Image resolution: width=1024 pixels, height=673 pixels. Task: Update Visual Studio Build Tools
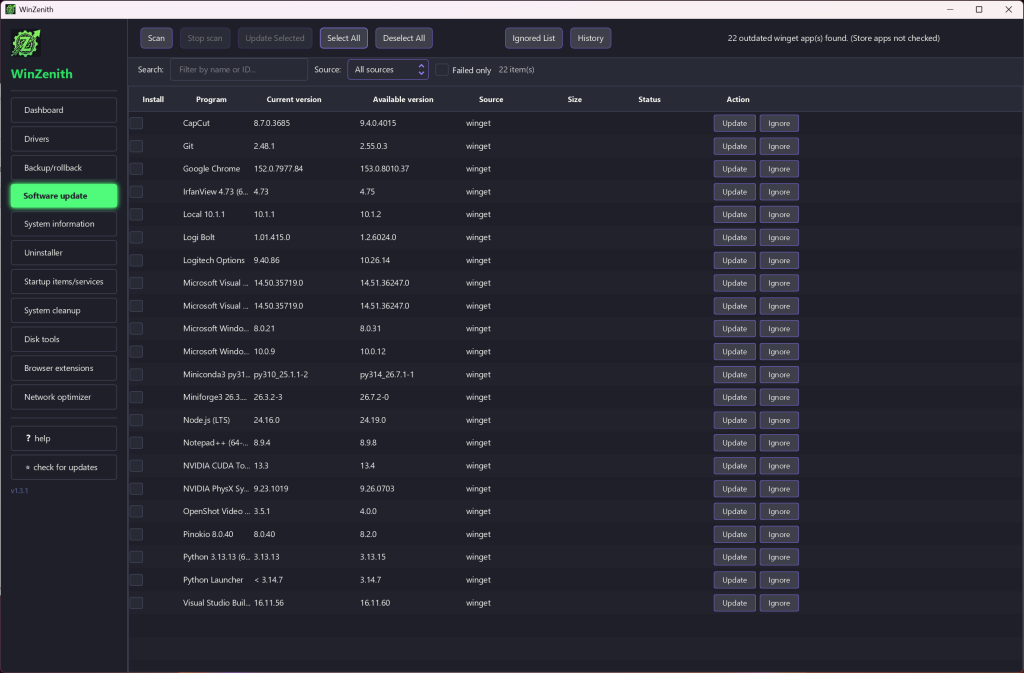click(x=735, y=603)
